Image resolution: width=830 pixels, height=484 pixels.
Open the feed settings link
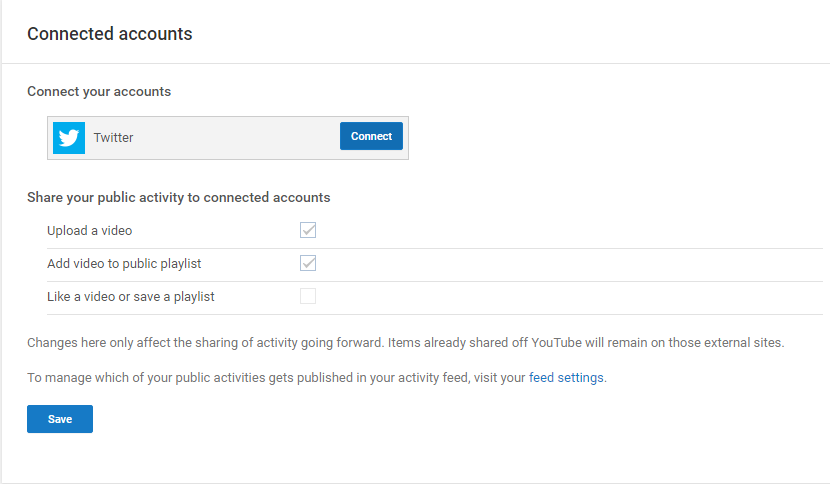pos(566,378)
